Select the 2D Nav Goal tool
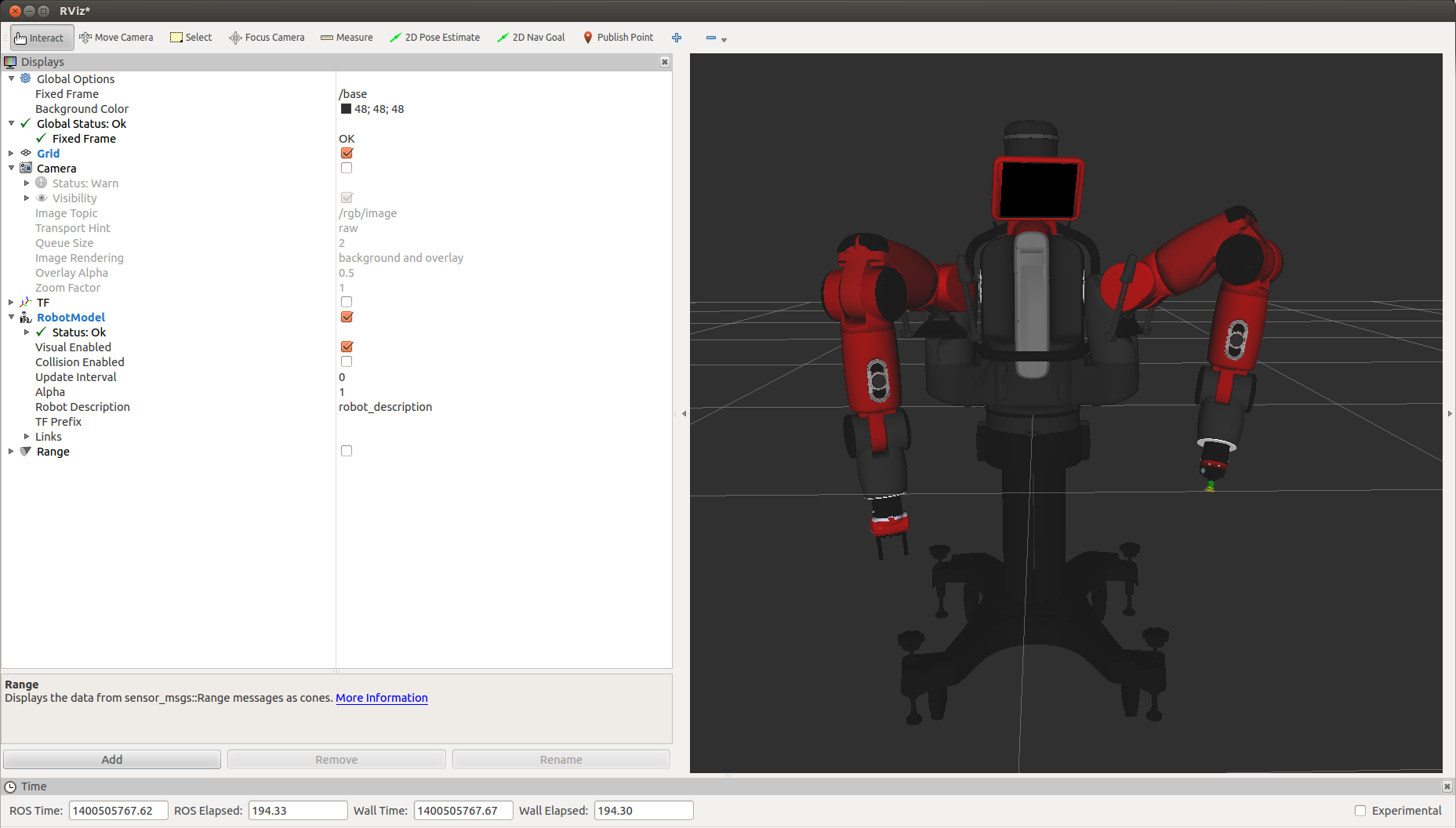The height and width of the screenshot is (828, 1456). click(x=531, y=38)
